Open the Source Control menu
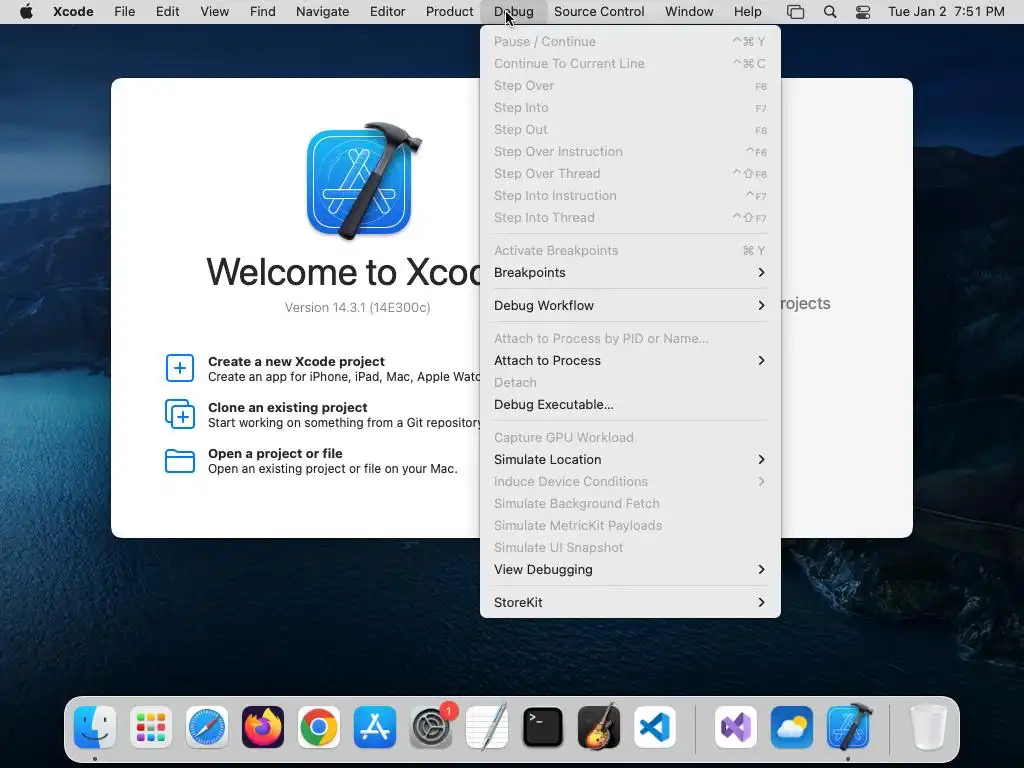1024x768 pixels. click(x=599, y=11)
